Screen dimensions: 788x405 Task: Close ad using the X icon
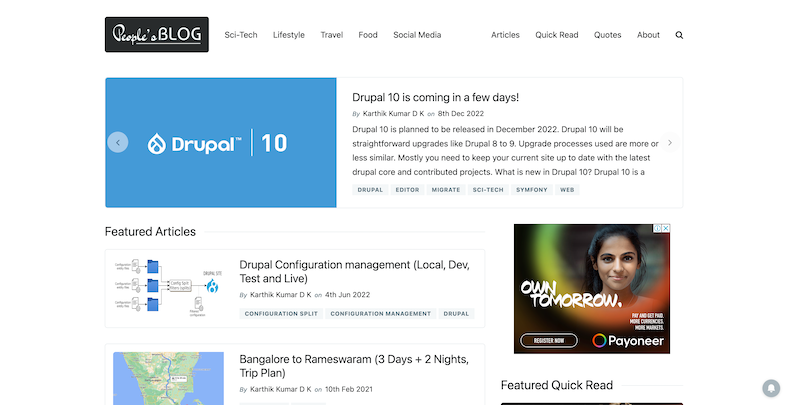(666, 228)
